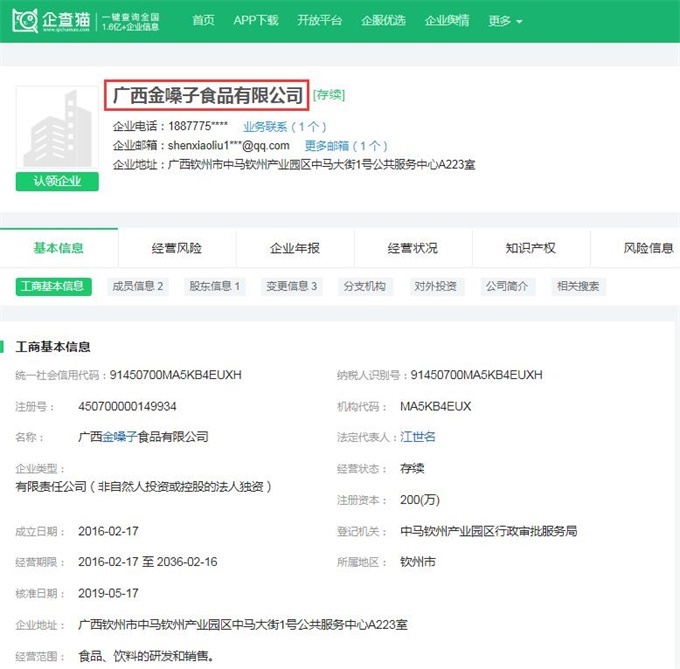The width and height of the screenshot is (680, 669).
Task: Open 业务联系 (1个) link
Action: pyautogui.click(x=285, y=127)
